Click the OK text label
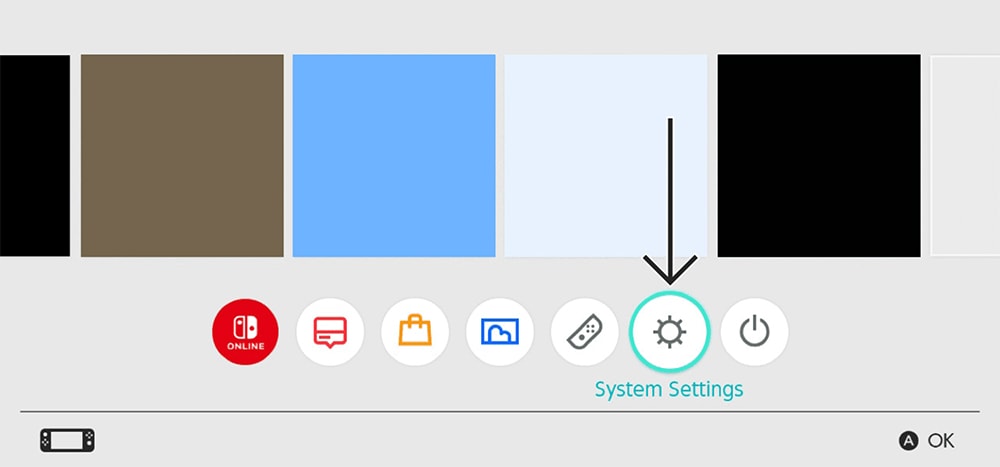 (941, 441)
